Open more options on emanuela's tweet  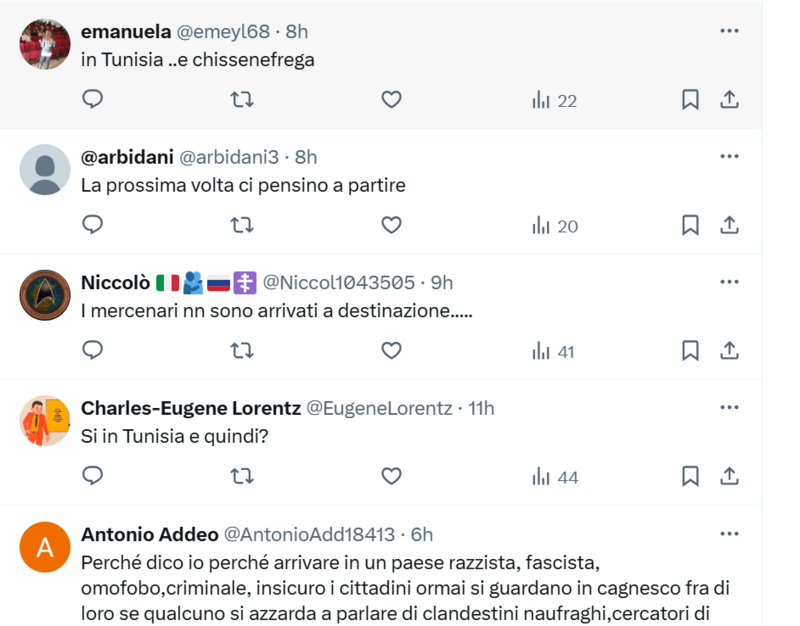pos(729,31)
